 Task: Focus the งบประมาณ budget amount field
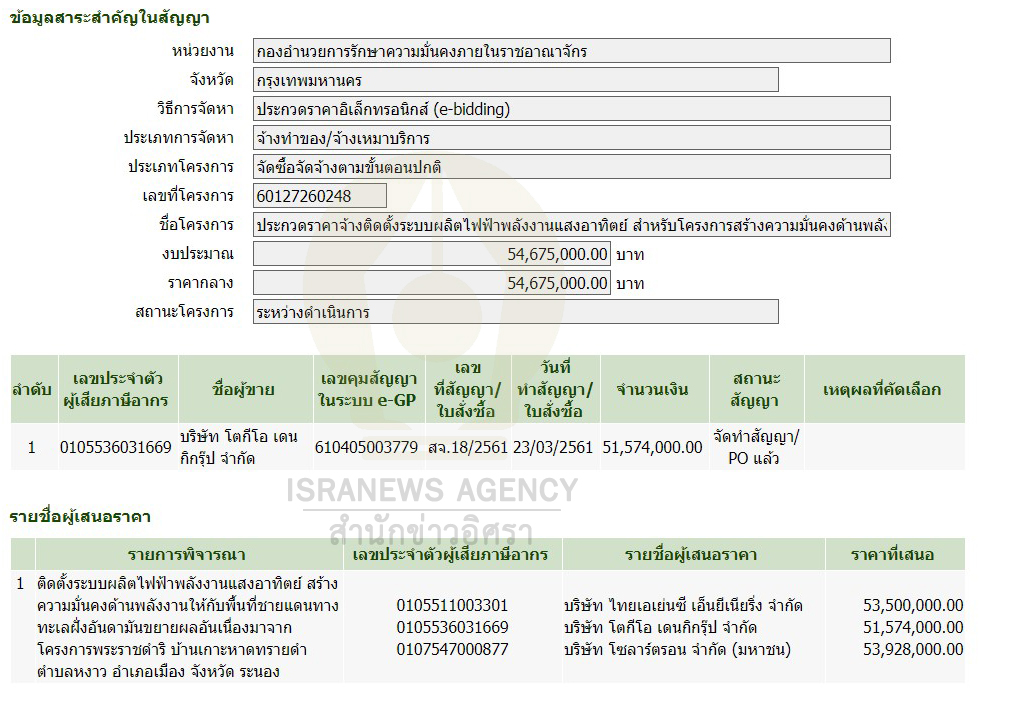(x=431, y=254)
